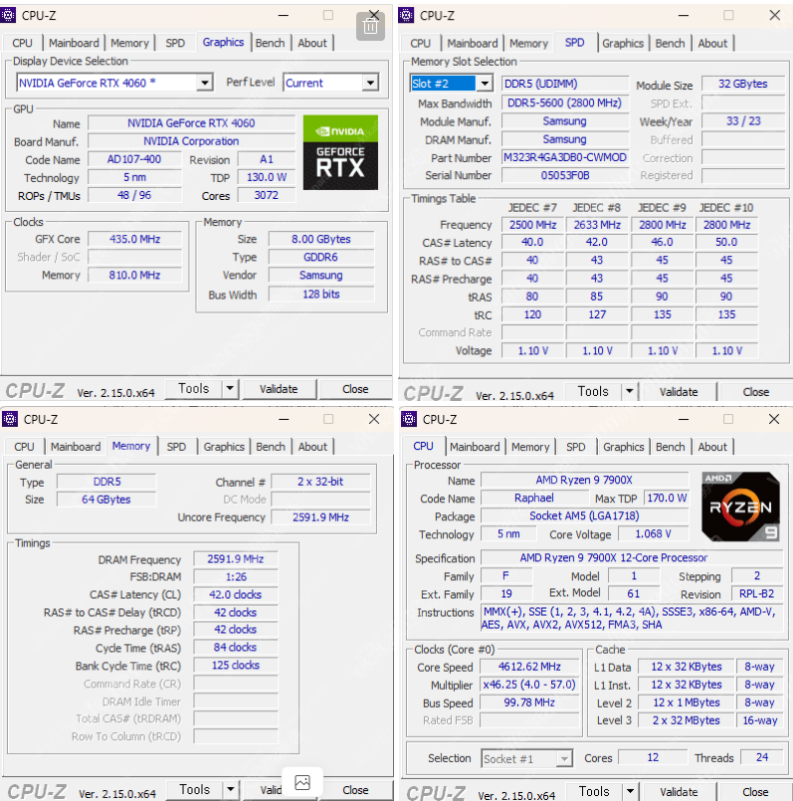793x801 pixels.
Task: Open the Slot #2 memory slot dropdown
Action: [x=484, y=83]
